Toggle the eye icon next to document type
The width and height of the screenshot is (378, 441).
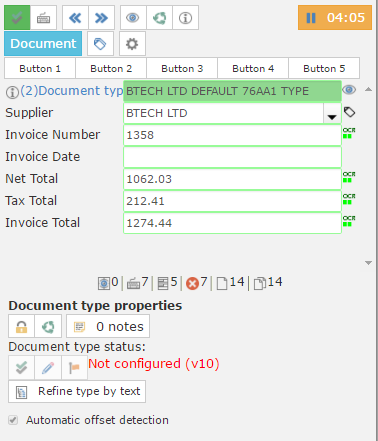(x=349, y=90)
